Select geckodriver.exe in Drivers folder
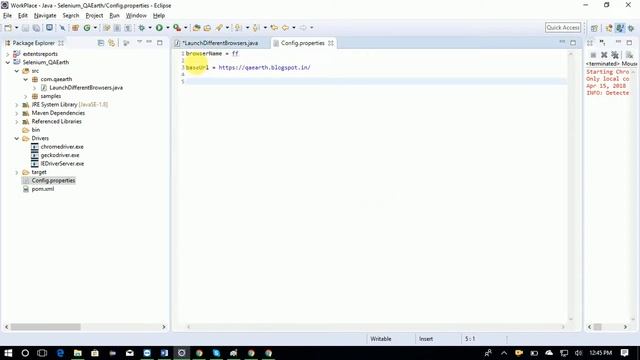 (60, 155)
